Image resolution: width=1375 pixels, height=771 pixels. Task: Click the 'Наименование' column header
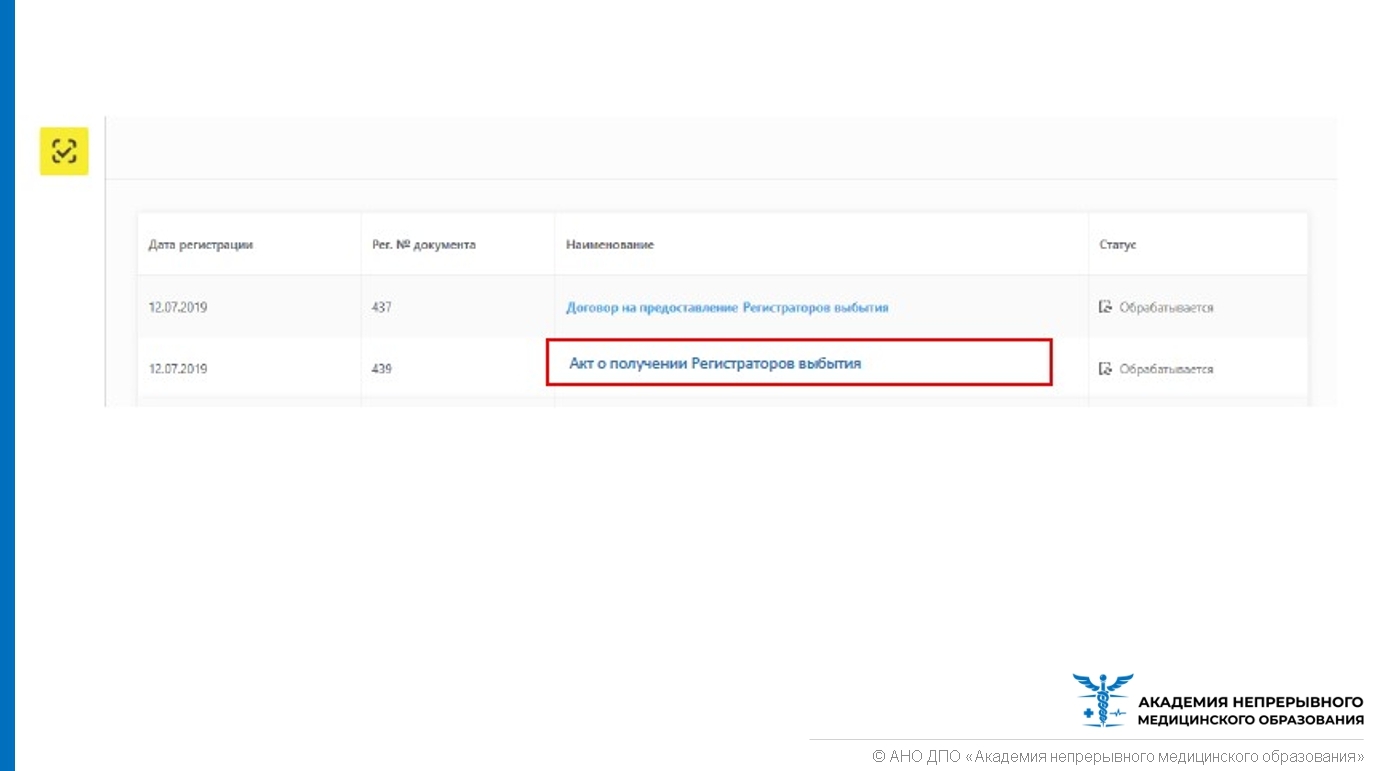[610, 245]
